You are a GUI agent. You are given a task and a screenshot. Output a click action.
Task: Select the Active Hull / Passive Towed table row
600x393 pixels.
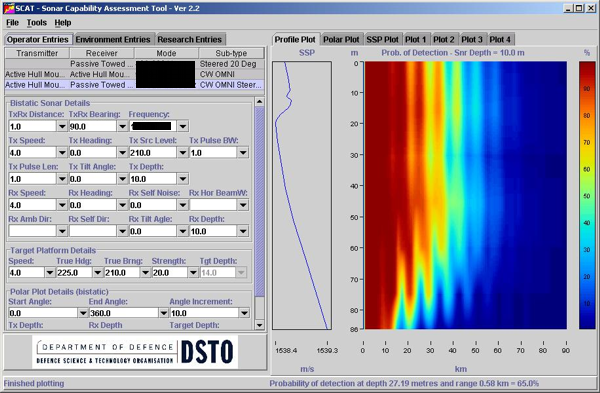(x=134, y=85)
